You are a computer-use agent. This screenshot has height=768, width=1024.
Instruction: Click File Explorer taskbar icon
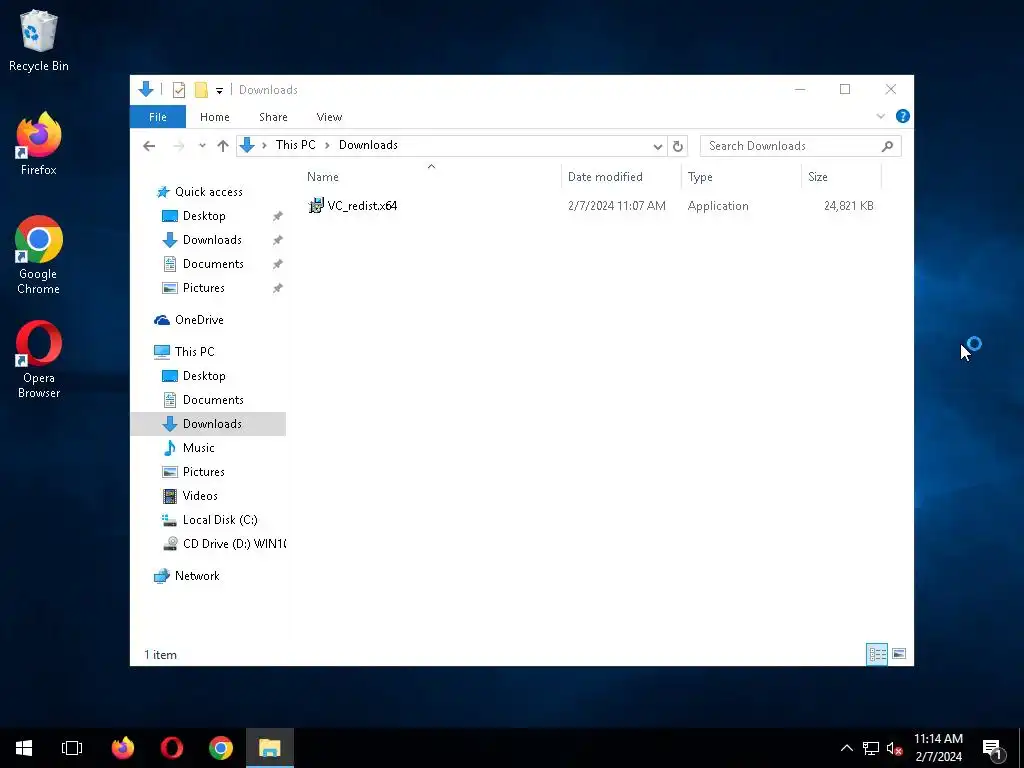(x=270, y=748)
